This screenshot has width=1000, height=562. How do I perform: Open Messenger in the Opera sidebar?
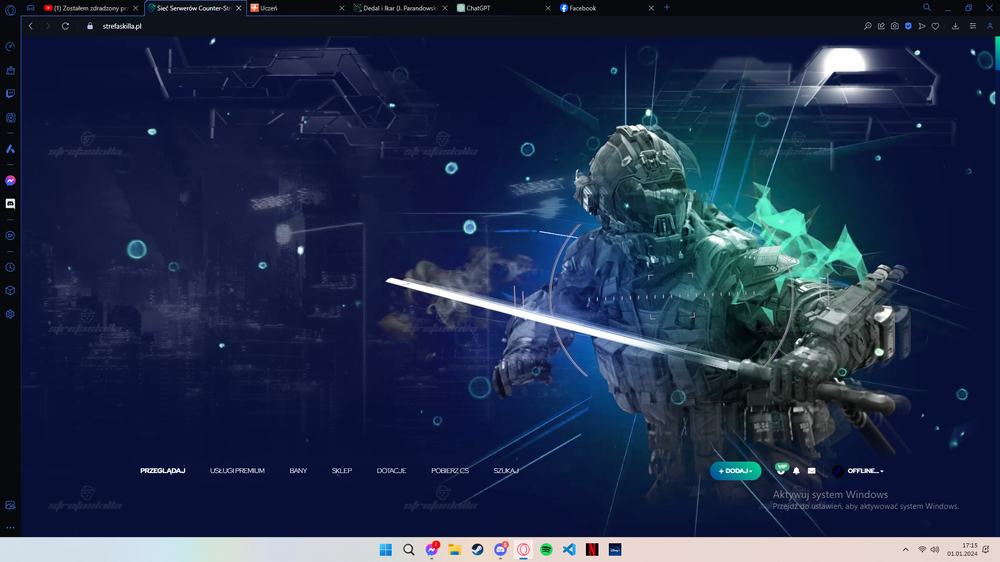pyautogui.click(x=10, y=181)
